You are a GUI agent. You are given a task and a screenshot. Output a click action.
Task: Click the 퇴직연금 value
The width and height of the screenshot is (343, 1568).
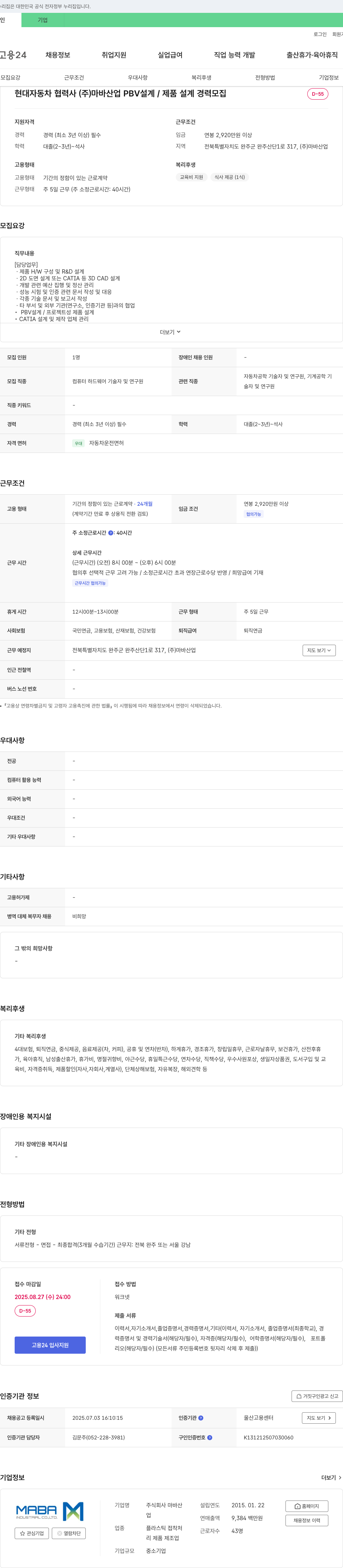(x=253, y=631)
